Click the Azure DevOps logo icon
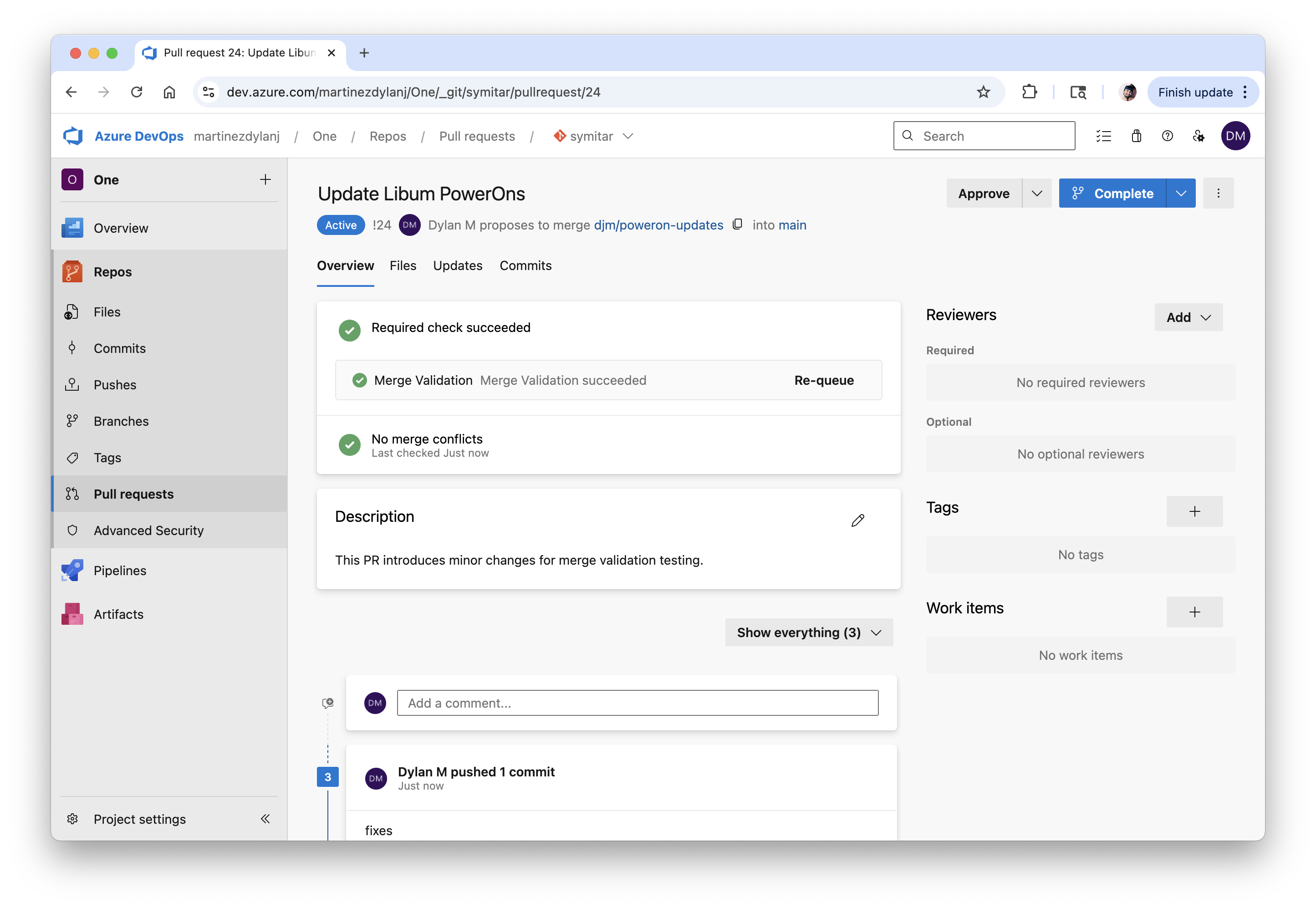Viewport: 1316px width, 908px height. pos(73,136)
